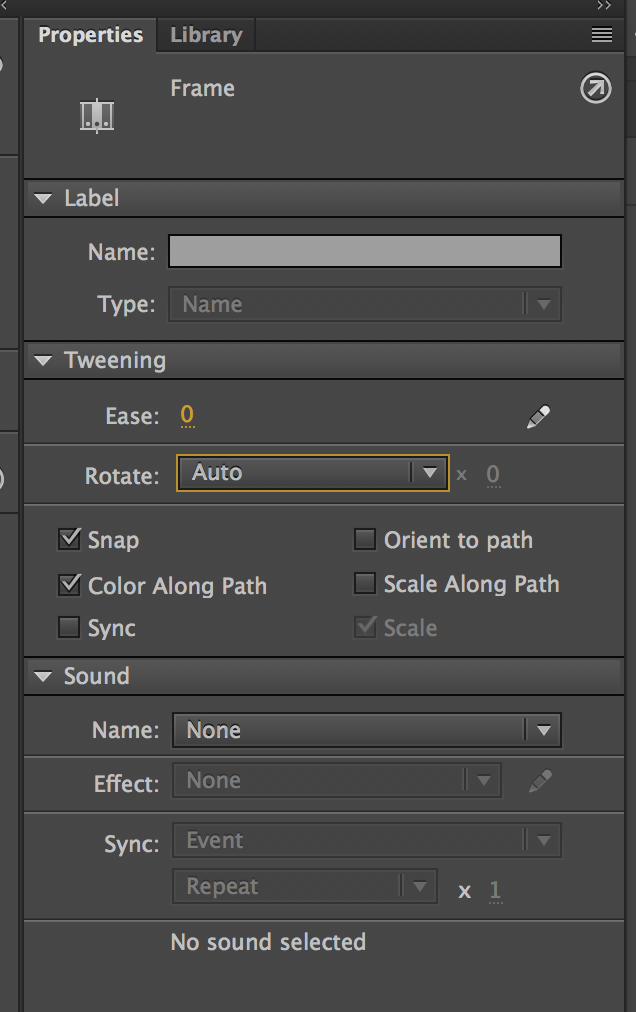Enable Orient to path option

pos(365,540)
